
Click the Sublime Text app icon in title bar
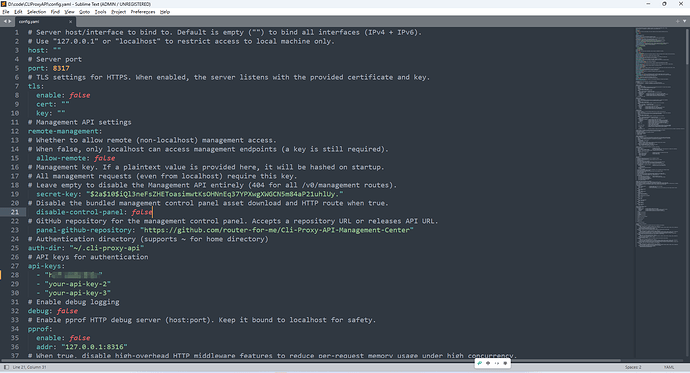4,4
